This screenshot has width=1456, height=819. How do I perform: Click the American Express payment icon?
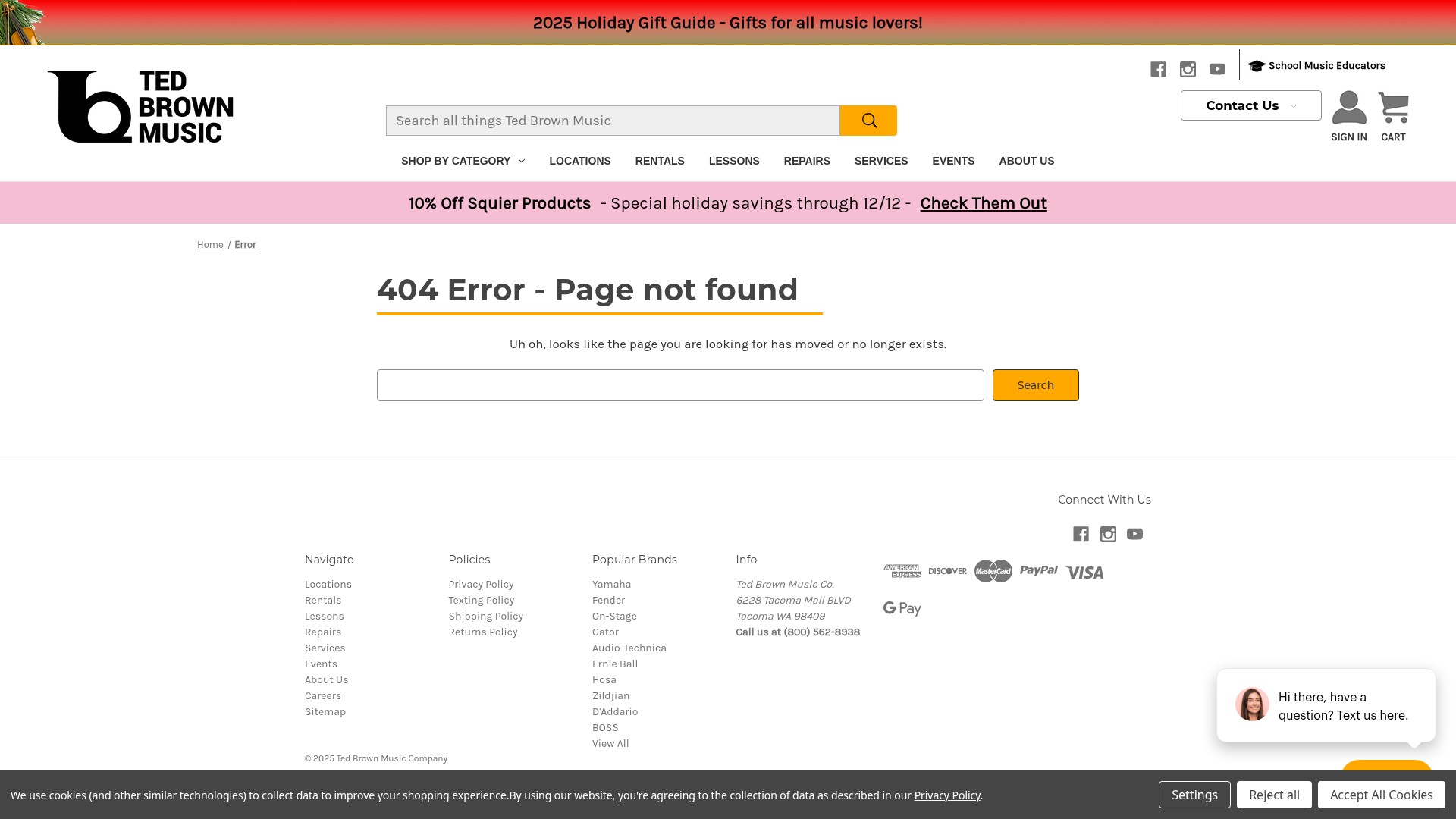[902, 571]
